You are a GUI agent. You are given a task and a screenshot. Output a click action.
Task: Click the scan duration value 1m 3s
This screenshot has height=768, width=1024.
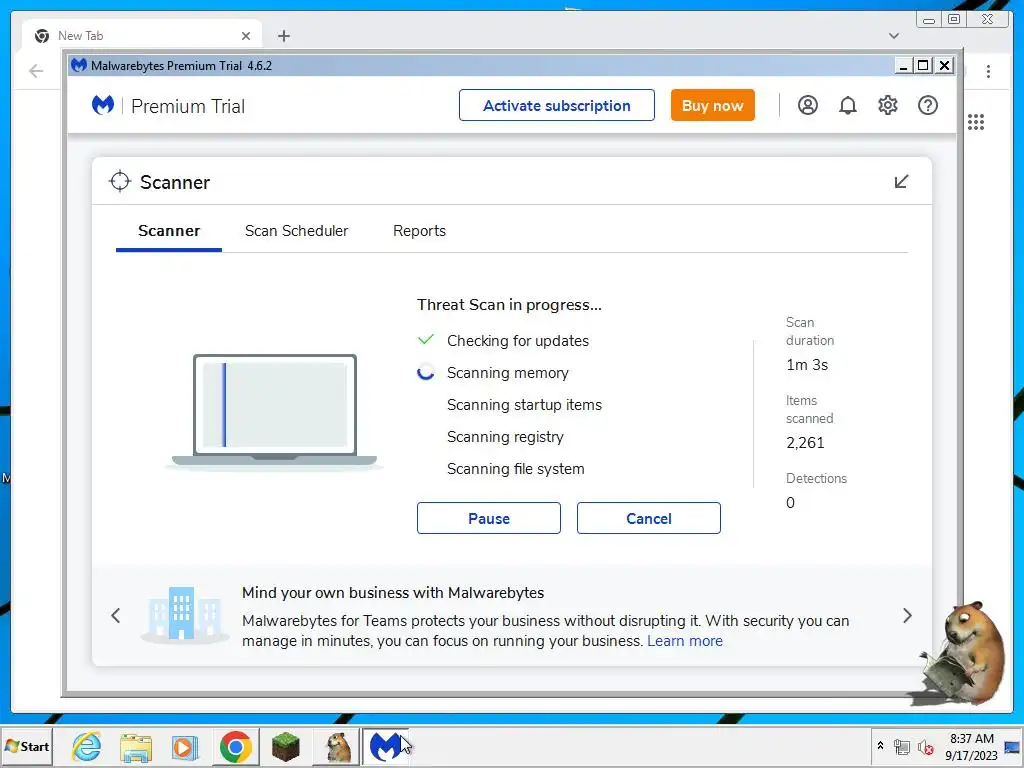pyautogui.click(x=807, y=364)
